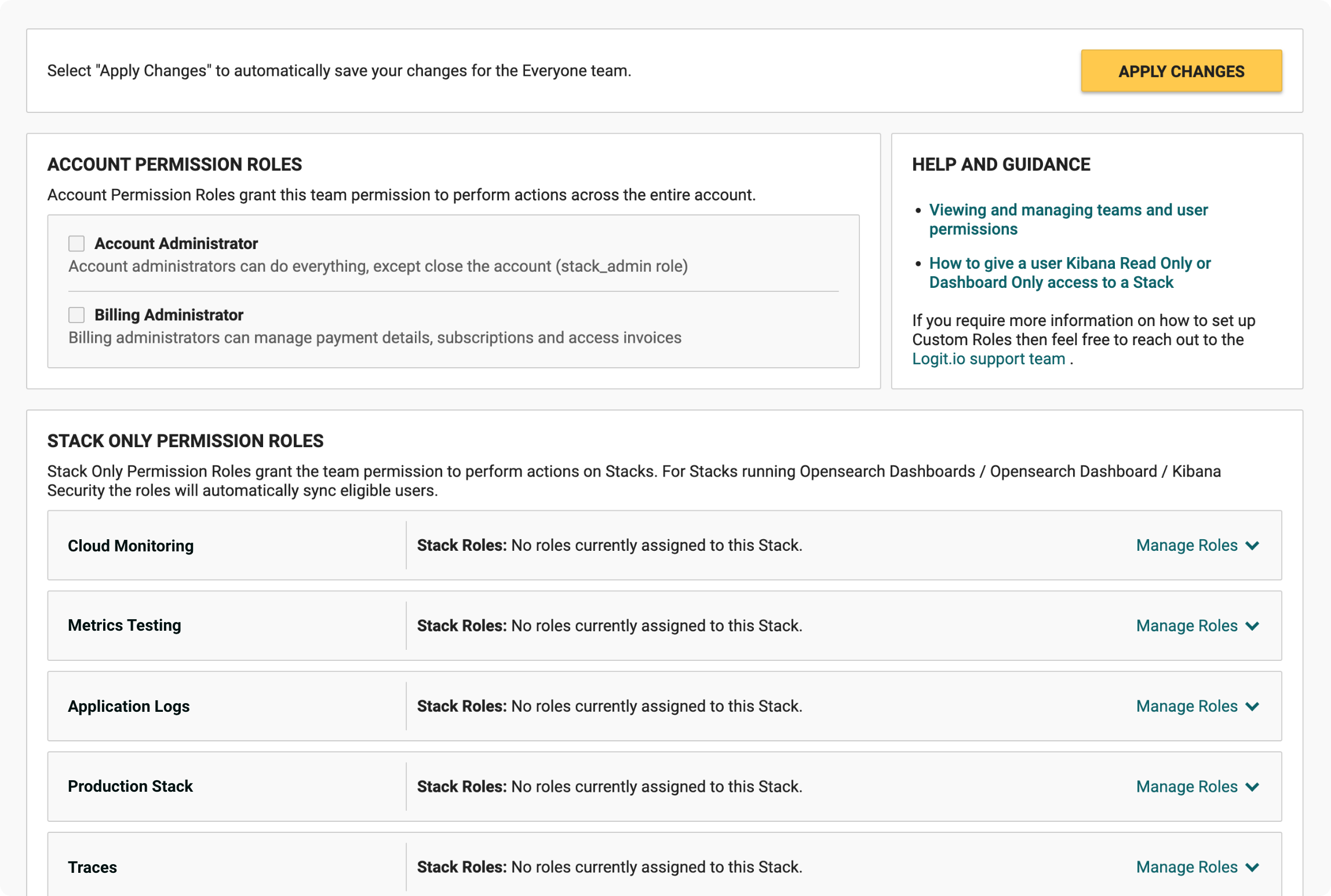Screen dimensions: 1331x896
Task: Click the chevron beside Cloud Monitoring's Manage Roles
Action: click(x=1253, y=545)
